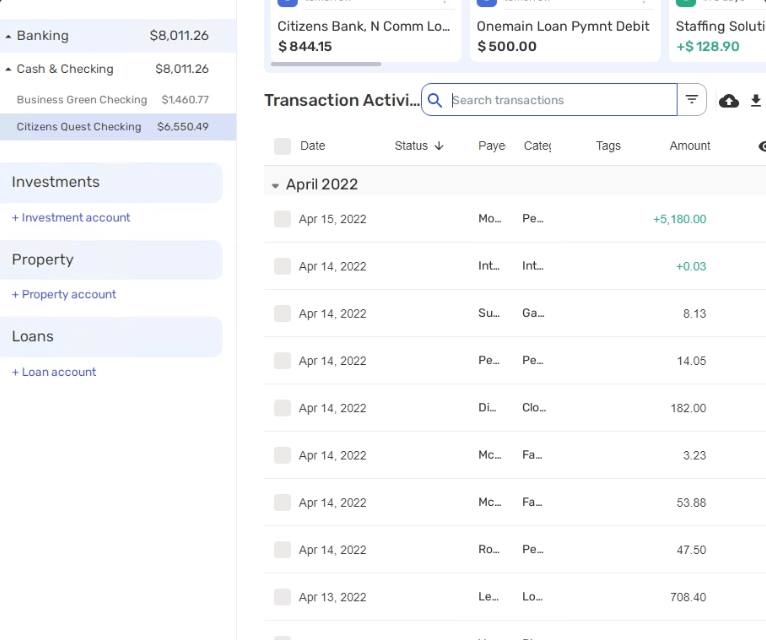The height and width of the screenshot is (640, 766).
Task: Open the Onemain Loan Pymnt Debit card
Action: (564, 32)
